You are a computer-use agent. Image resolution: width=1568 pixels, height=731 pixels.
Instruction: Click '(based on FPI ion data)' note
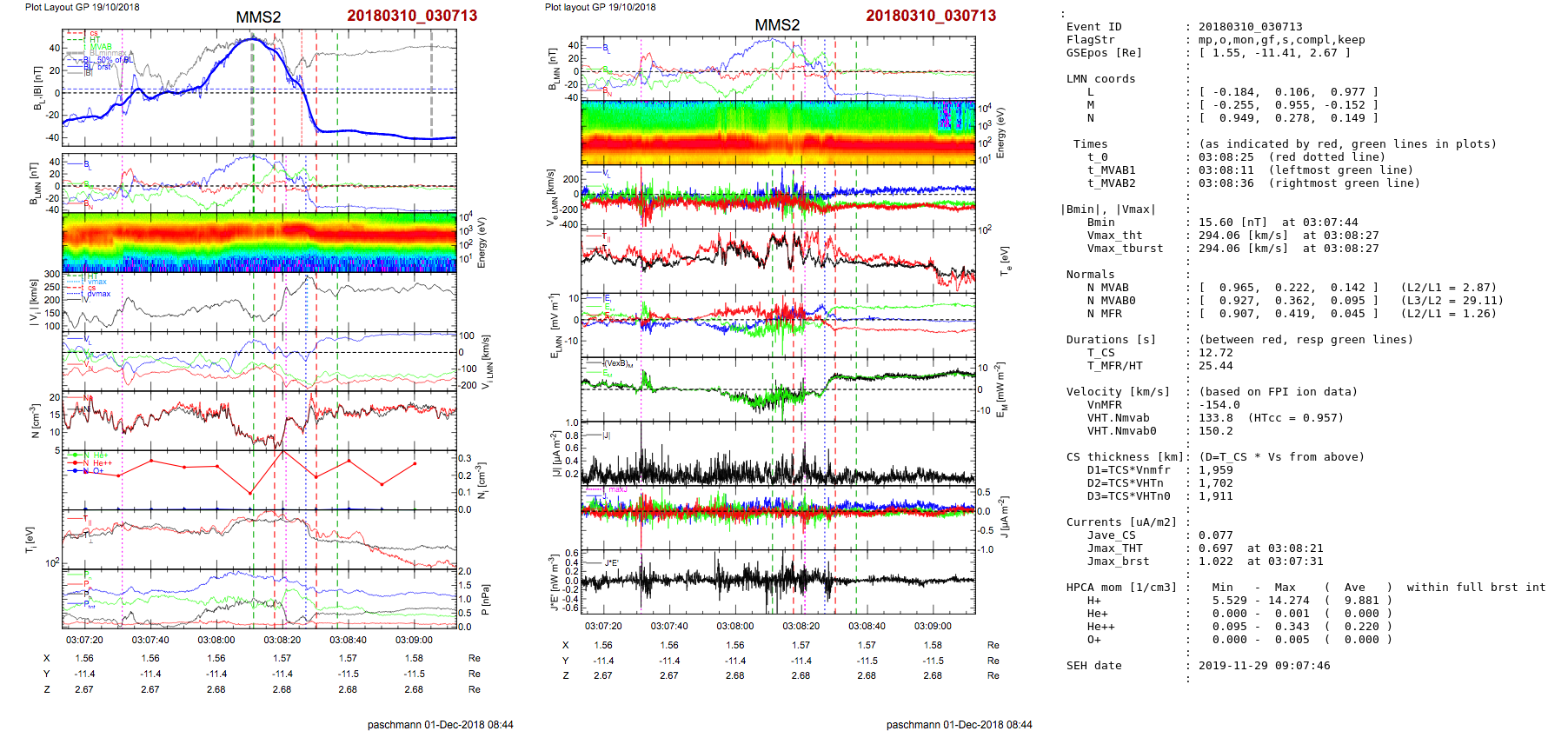tap(1279, 392)
